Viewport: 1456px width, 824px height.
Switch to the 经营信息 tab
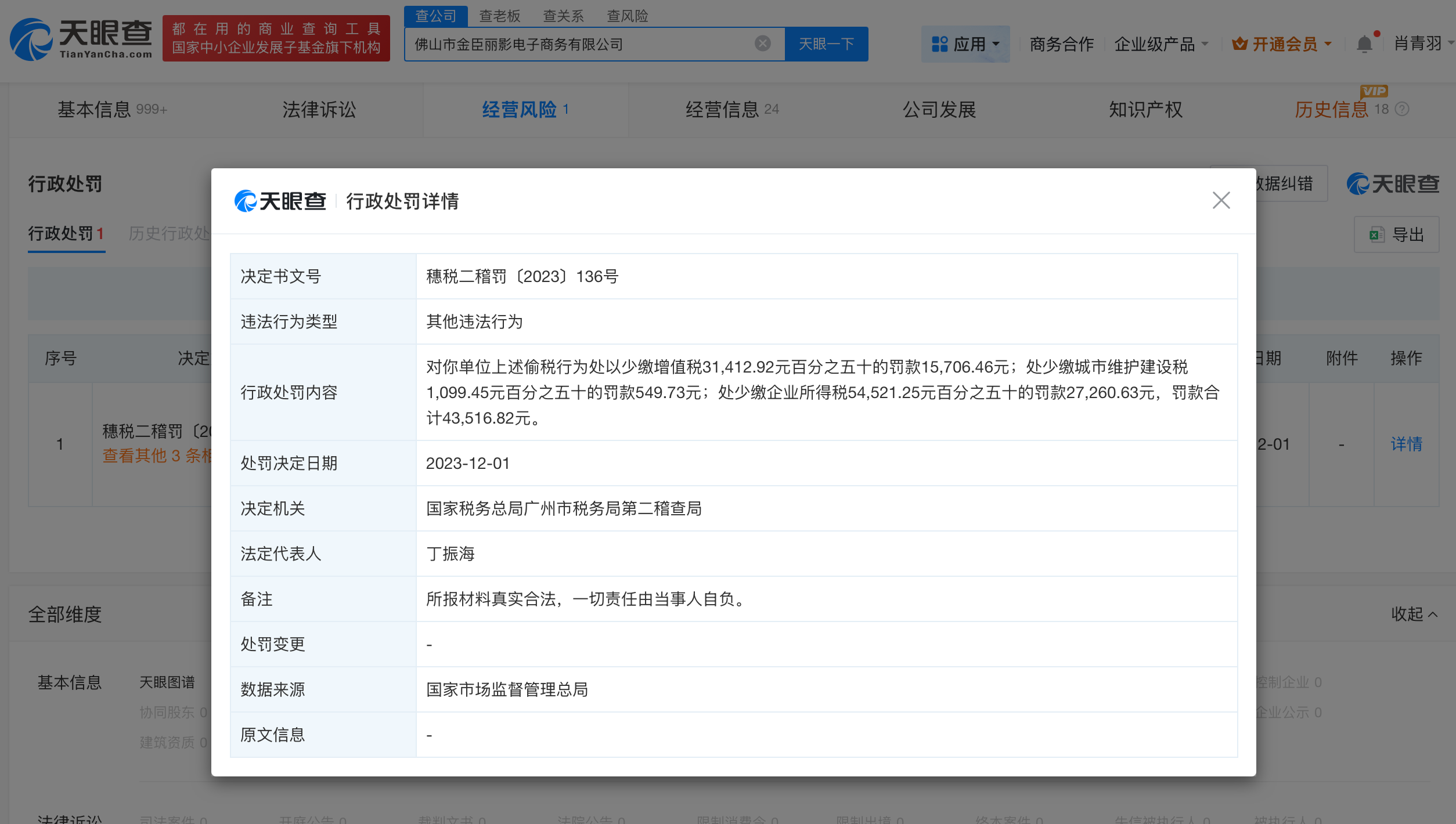pyautogui.click(x=722, y=110)
